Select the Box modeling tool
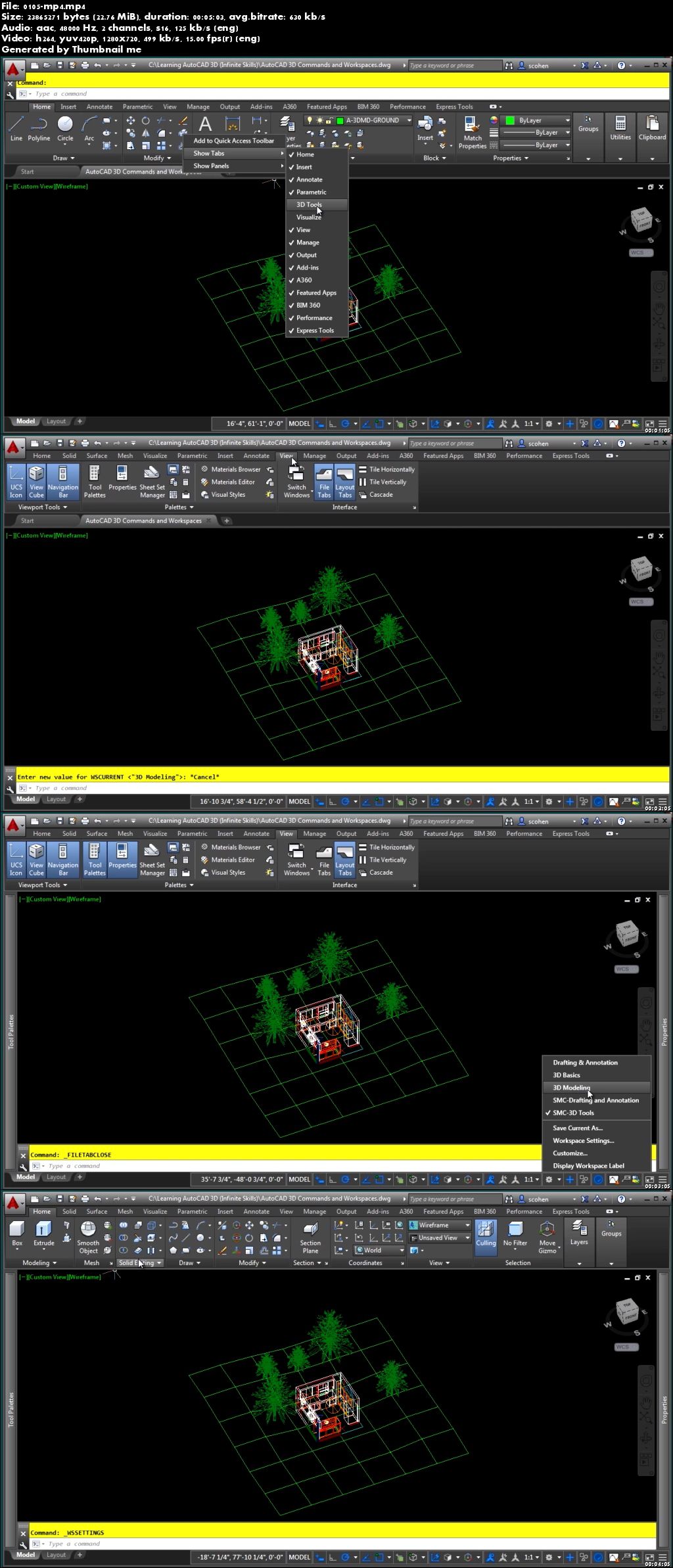The height and width of the screenshot is (1568, 673). coord(17,1233)
